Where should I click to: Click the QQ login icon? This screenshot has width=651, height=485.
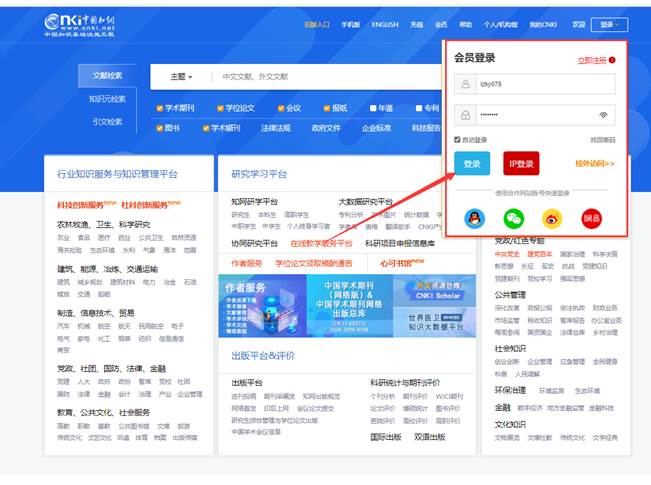[x=472, y=217]
